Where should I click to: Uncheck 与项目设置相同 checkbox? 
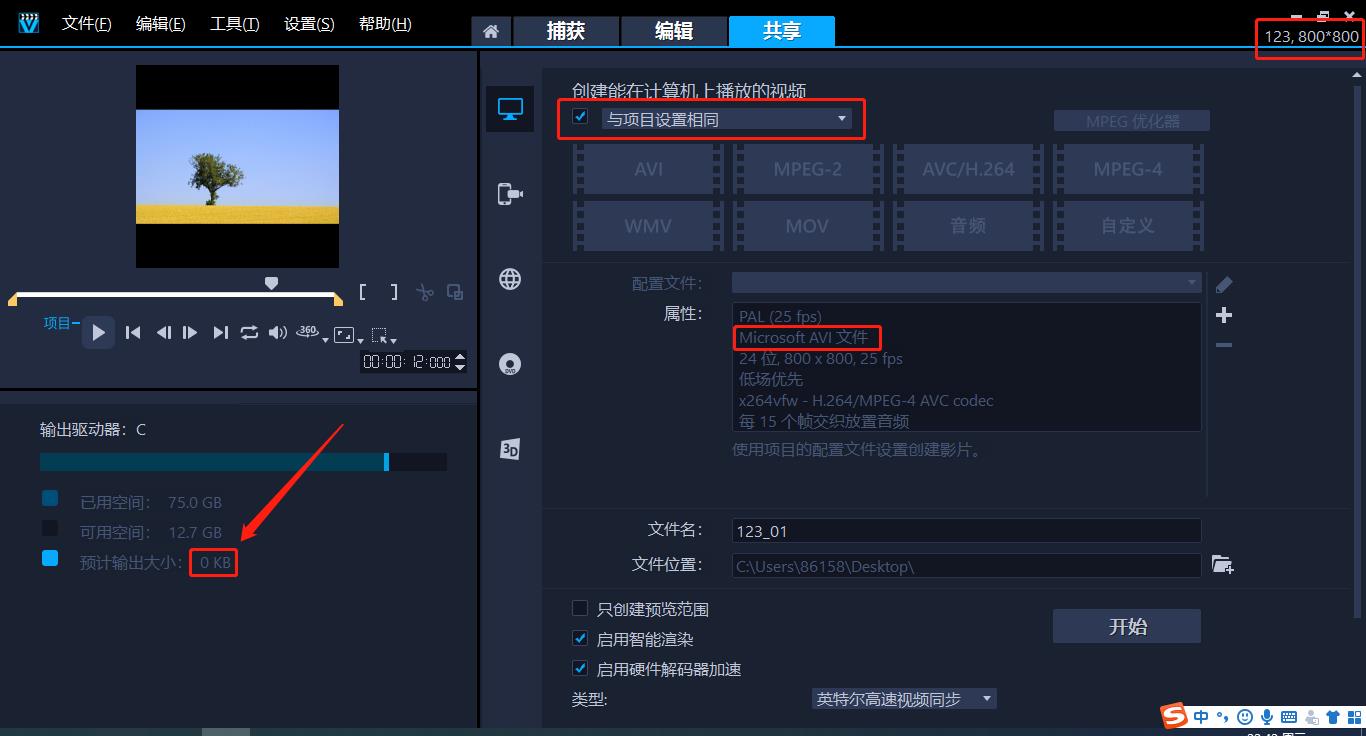tap(580, 116)
